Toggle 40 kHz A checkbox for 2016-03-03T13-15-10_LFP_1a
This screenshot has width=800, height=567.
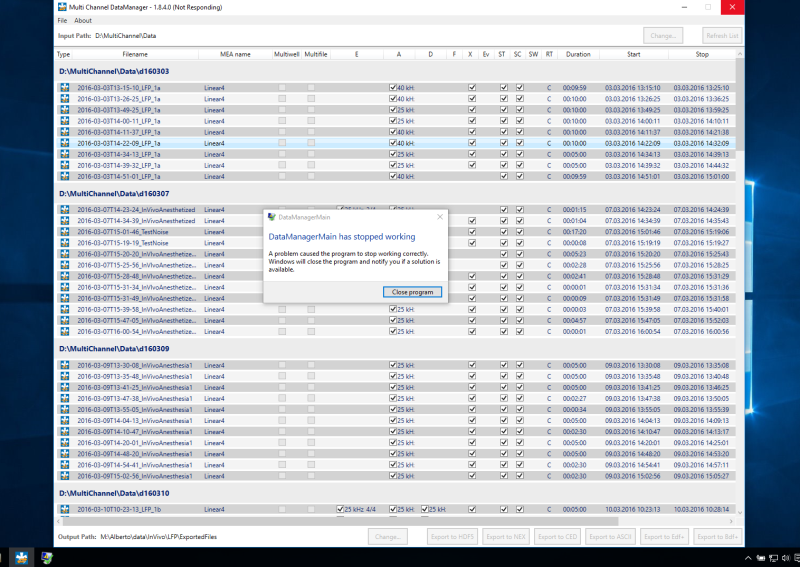[393, 87]
